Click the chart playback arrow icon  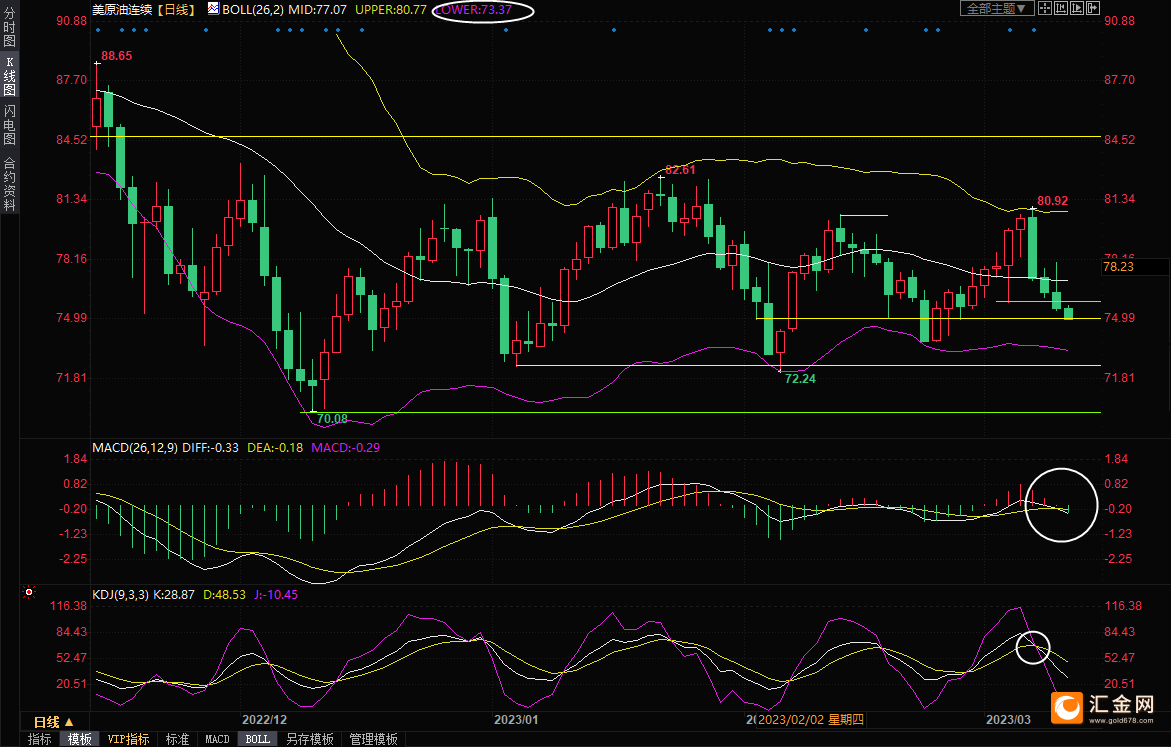(x=1077, y=8)
